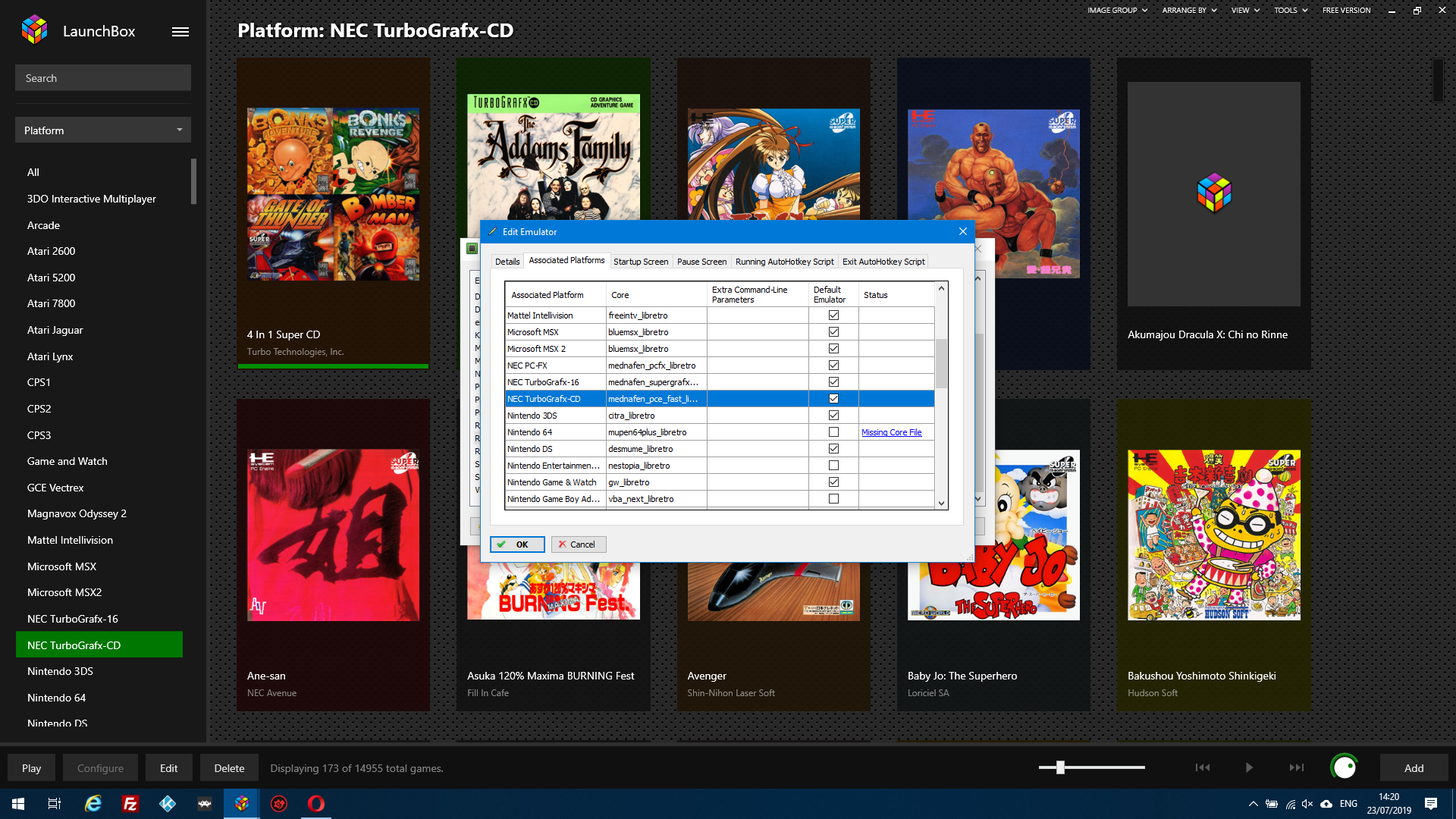
Task: Open Task View on taskbar
Action: 55,804
